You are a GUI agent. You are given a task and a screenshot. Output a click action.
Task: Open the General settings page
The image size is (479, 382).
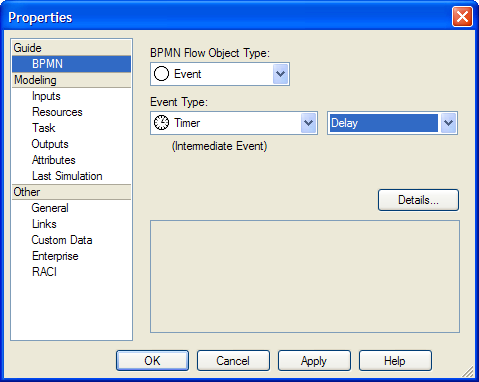pyautogui.click(x=50, y=208)
